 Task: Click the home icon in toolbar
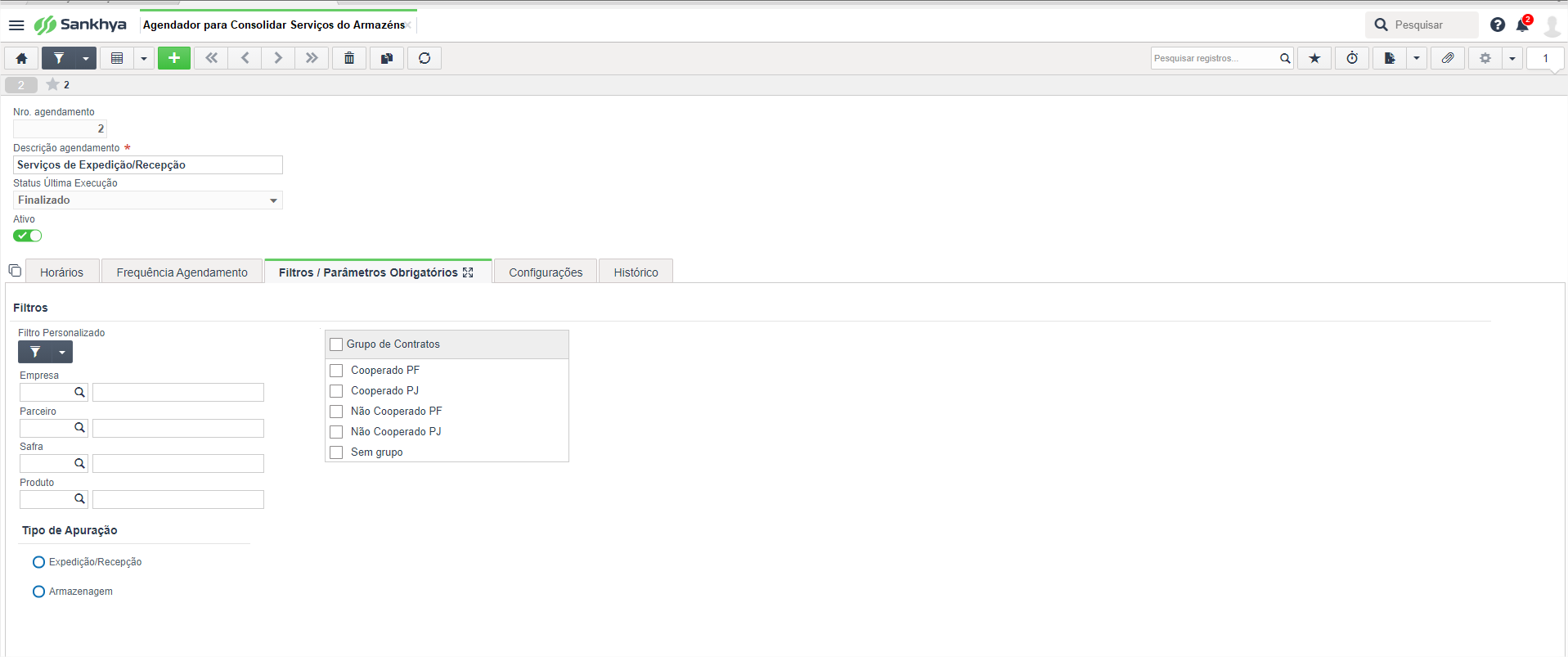click(22, 58)
